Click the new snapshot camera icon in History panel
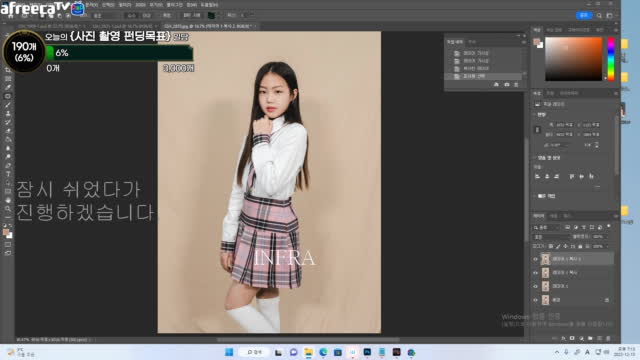This screenshot has width=640, height=360. point(507,84)
